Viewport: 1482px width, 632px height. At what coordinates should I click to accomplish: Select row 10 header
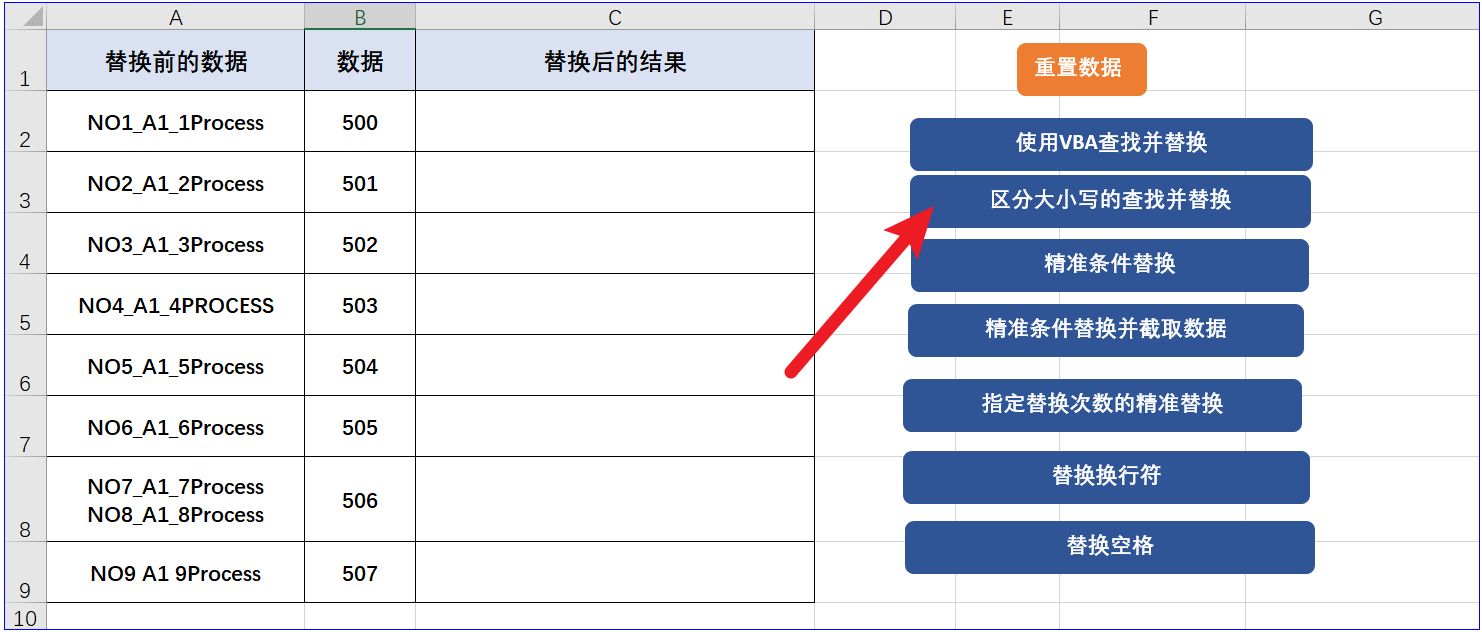coord(25,616)
